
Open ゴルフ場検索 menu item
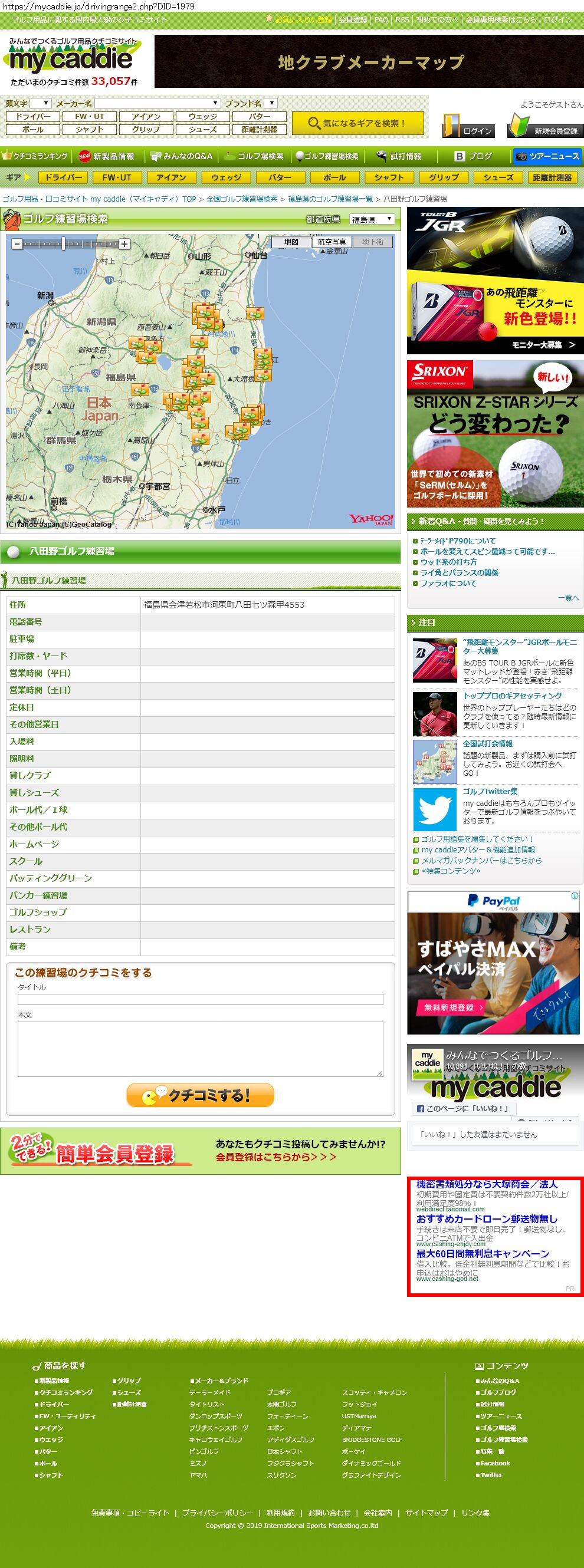(x=254, y=156)
